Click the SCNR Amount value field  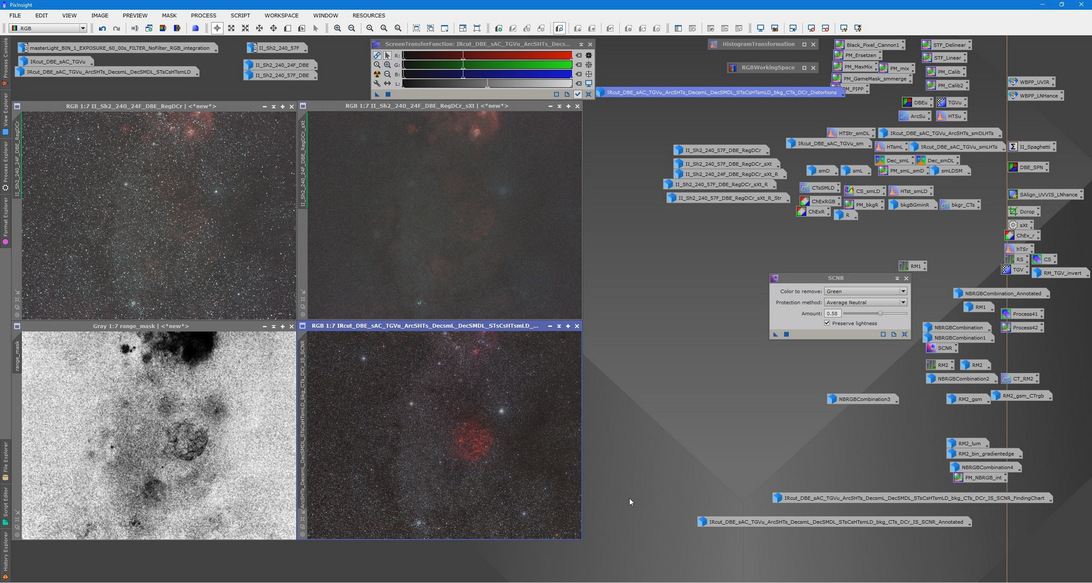pyautogui.click(x=834, y=313)
